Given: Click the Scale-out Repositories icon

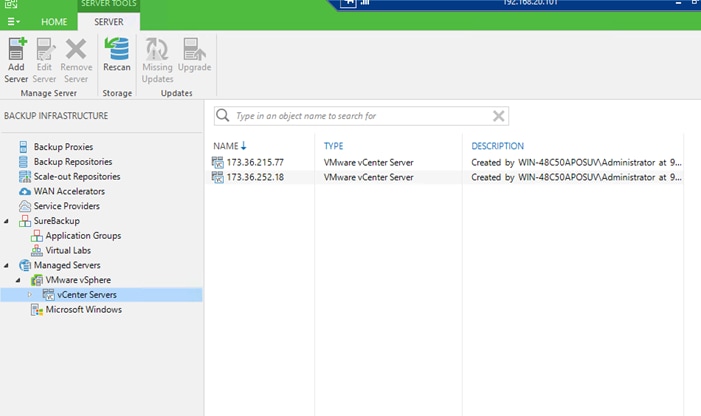Looking at the screenshot, I should tap(25, 176).
